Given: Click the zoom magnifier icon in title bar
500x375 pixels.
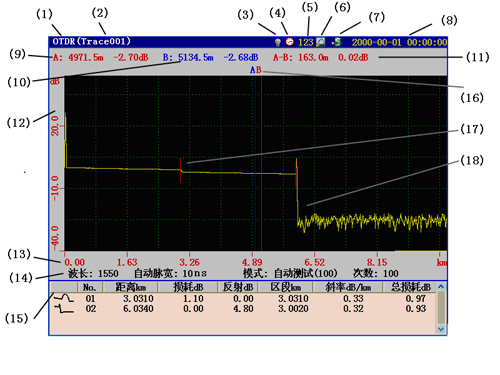Looking at the screenshot, I should click(x=321, y=42).
